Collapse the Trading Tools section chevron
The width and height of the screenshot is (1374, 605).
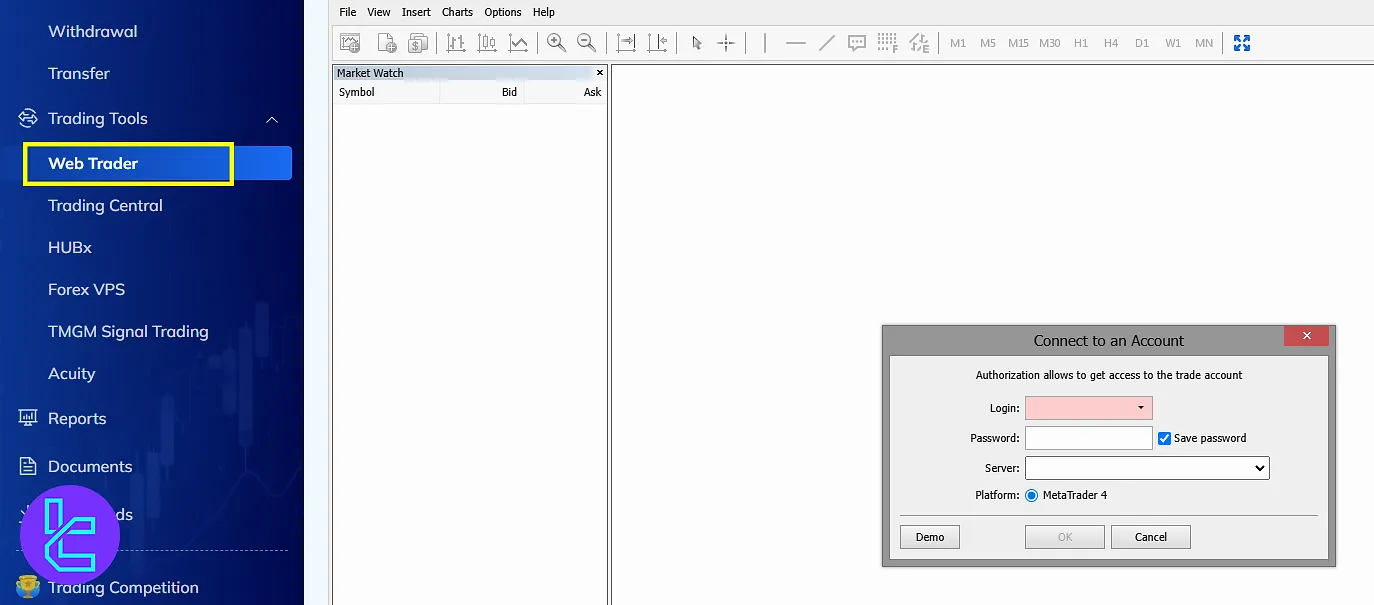coord(272,119)
